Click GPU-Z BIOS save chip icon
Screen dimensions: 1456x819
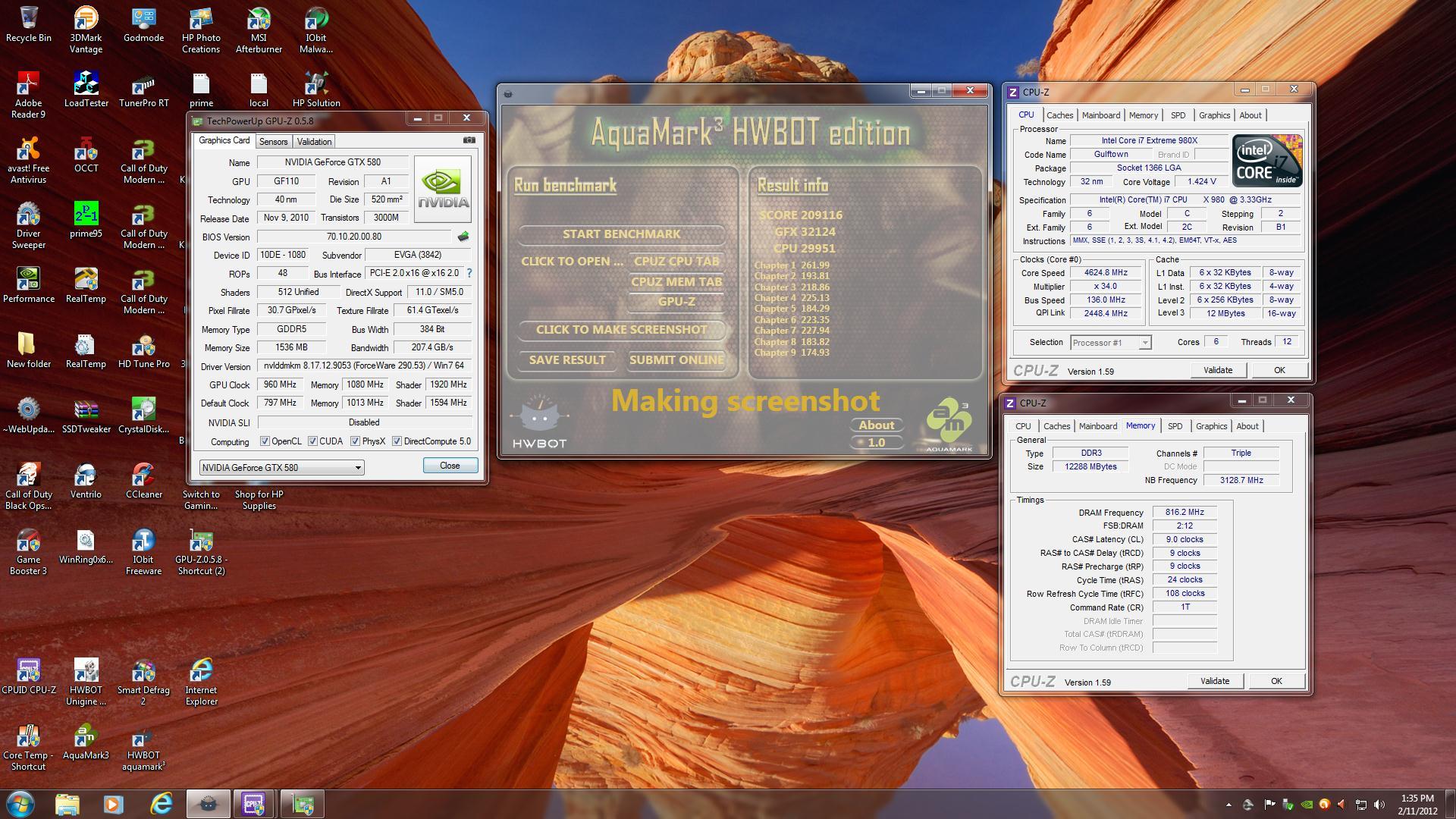coord(463,237)
